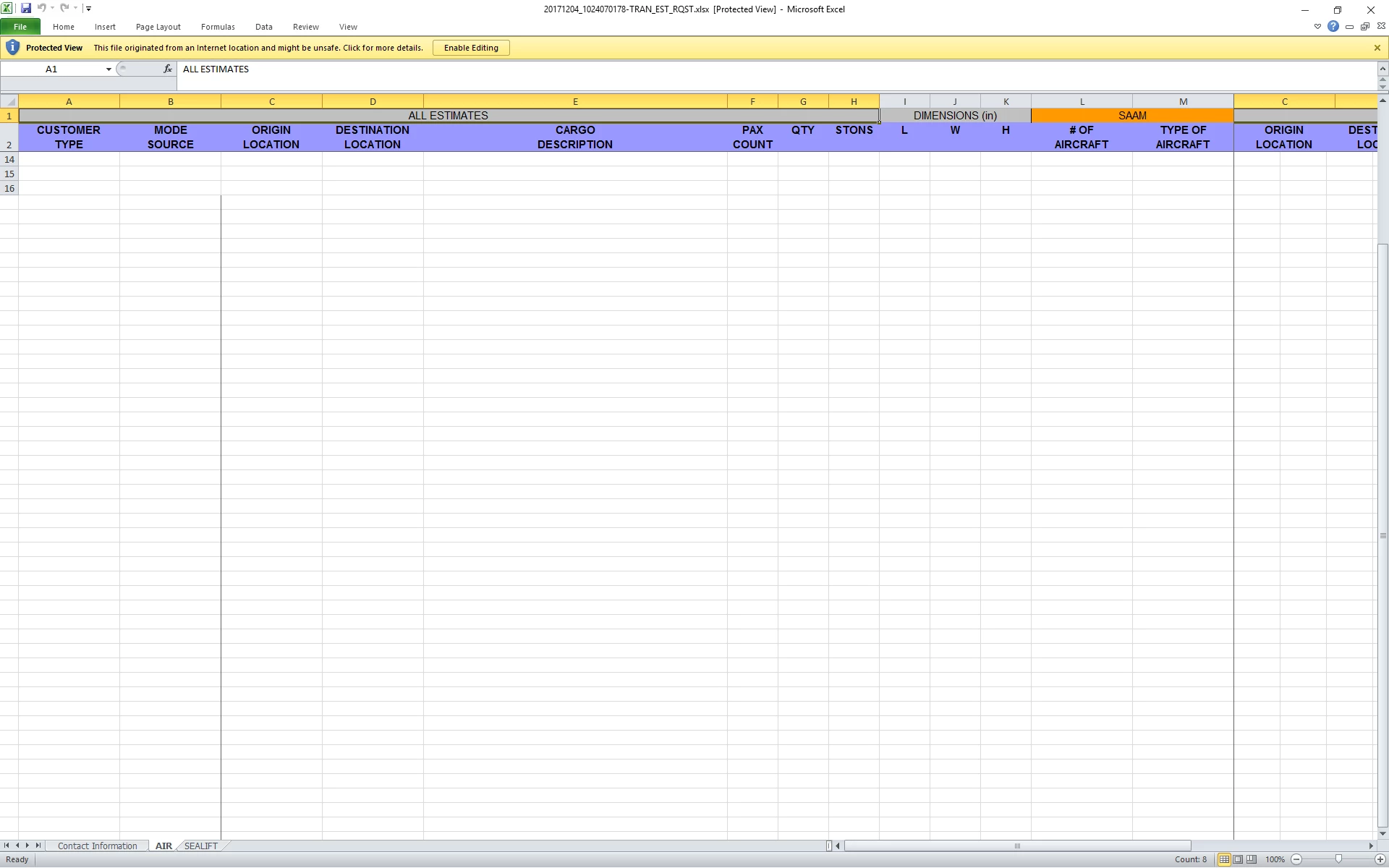Click the zoom slider handle
Viewport: 1389px width, 868px height.
click(1338, 859)
